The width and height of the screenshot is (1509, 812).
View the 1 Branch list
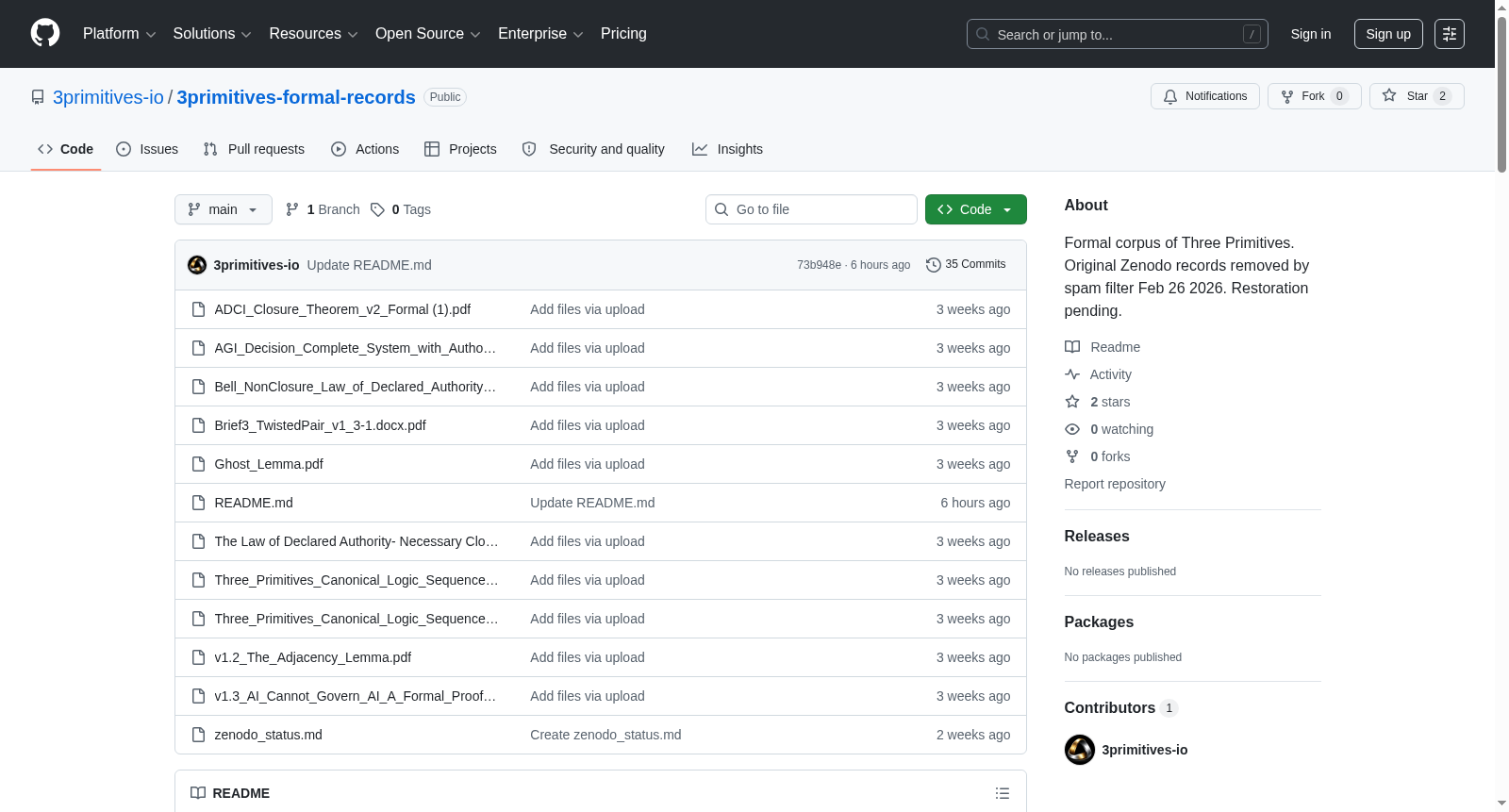pyautogui.click(x=323, y=209)
